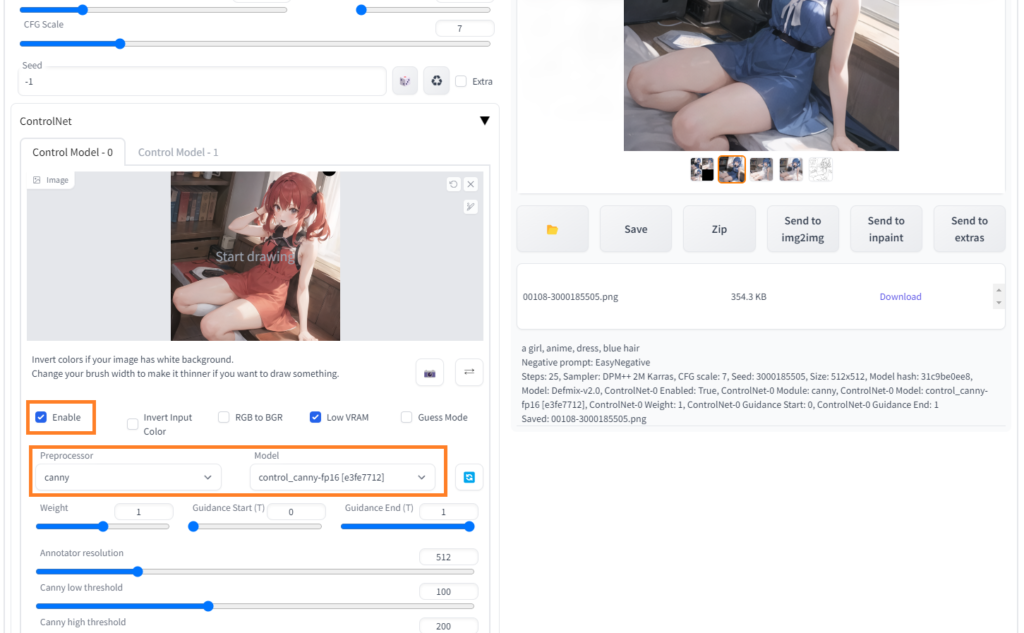Viewport: 1024px width, 633px height.
Task: Uncheck the Enable checkbox for ControlNet
Action: click(x=41, y=417)
